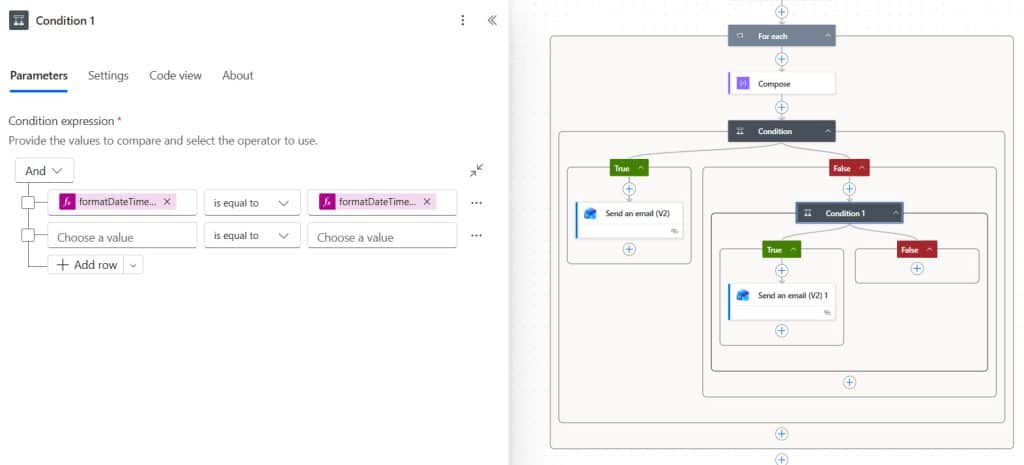Open the And group operator dropdown

[x=44, y=170]
